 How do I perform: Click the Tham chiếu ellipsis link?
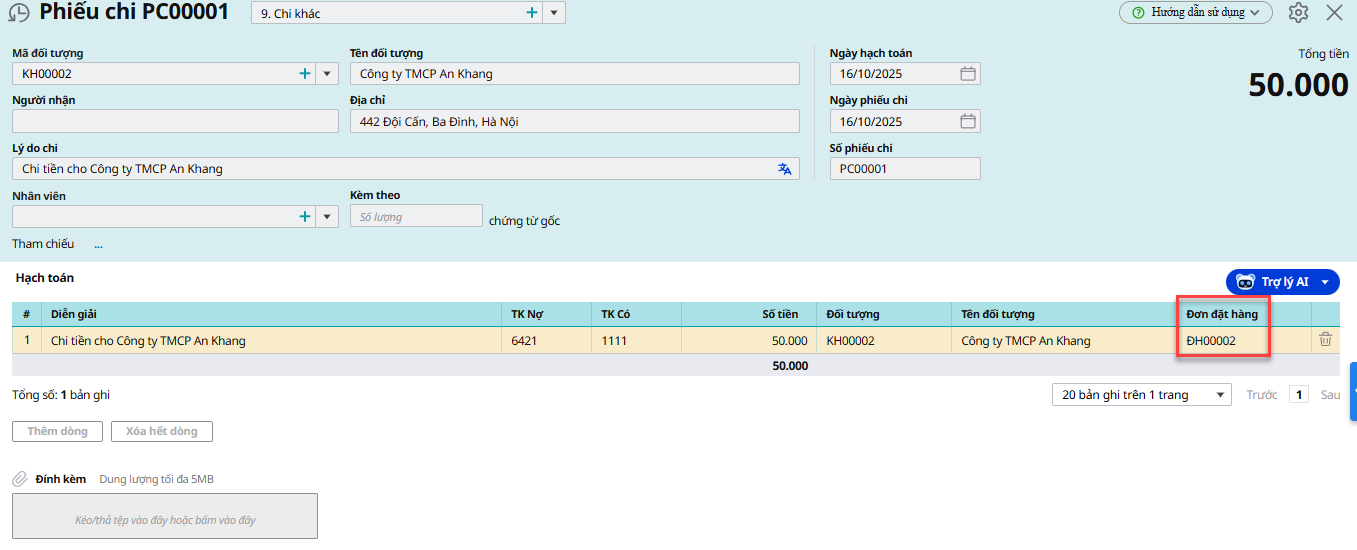click(98, 245)
